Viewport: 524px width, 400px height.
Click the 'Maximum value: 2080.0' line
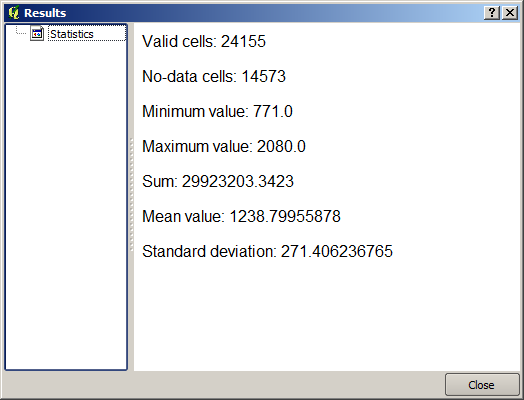pos(224,147)
